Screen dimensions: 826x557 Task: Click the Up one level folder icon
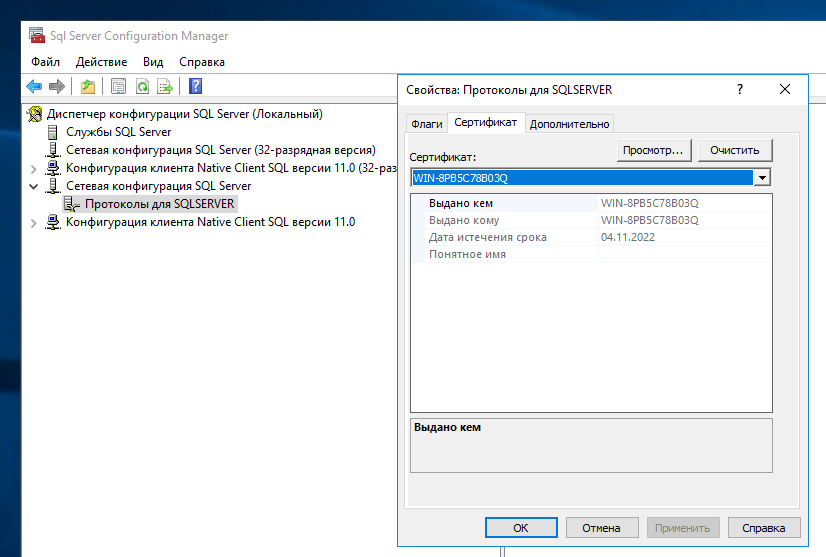click(x=88, y=86)
